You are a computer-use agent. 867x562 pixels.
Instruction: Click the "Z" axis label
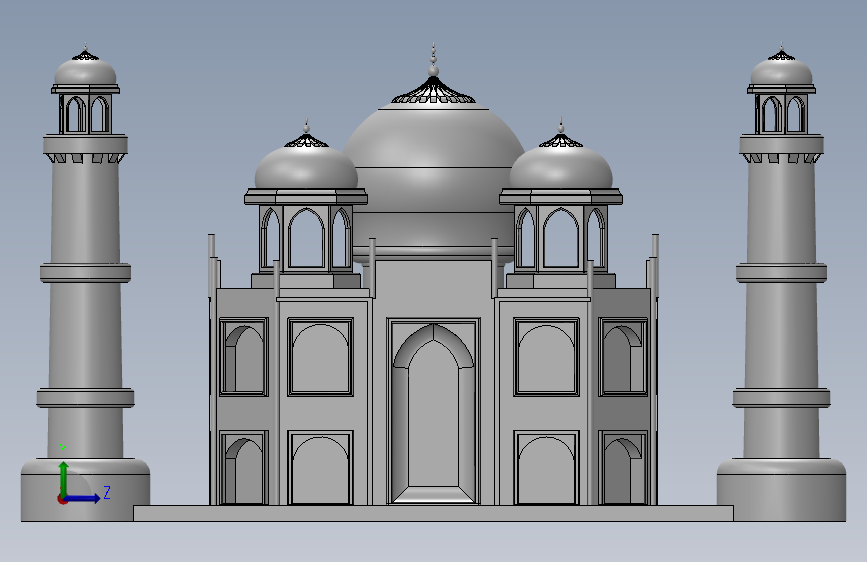tap(107, 492)
